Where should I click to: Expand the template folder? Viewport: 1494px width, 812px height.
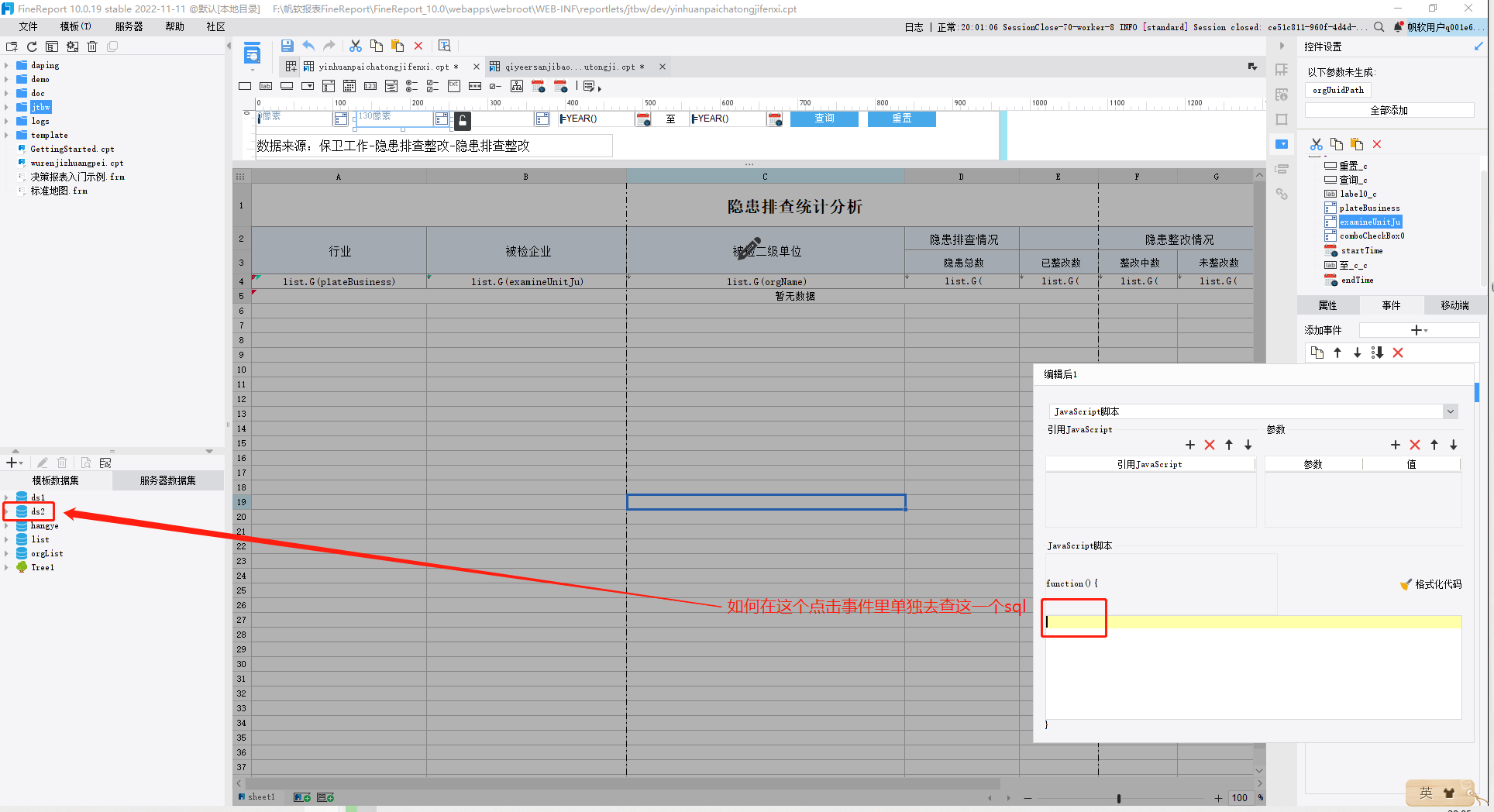point(6,136)
